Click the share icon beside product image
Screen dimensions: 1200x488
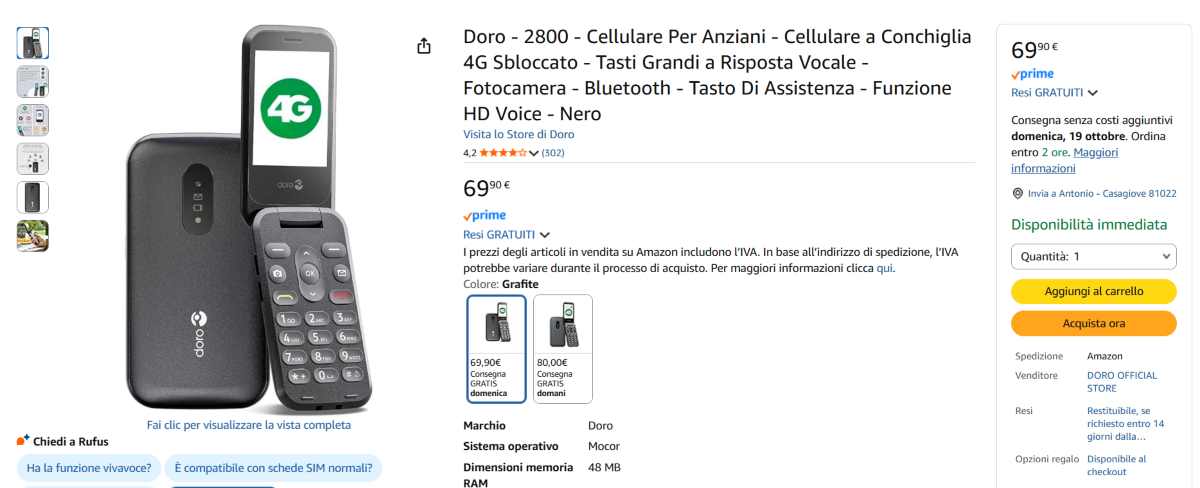pos(424,46)
